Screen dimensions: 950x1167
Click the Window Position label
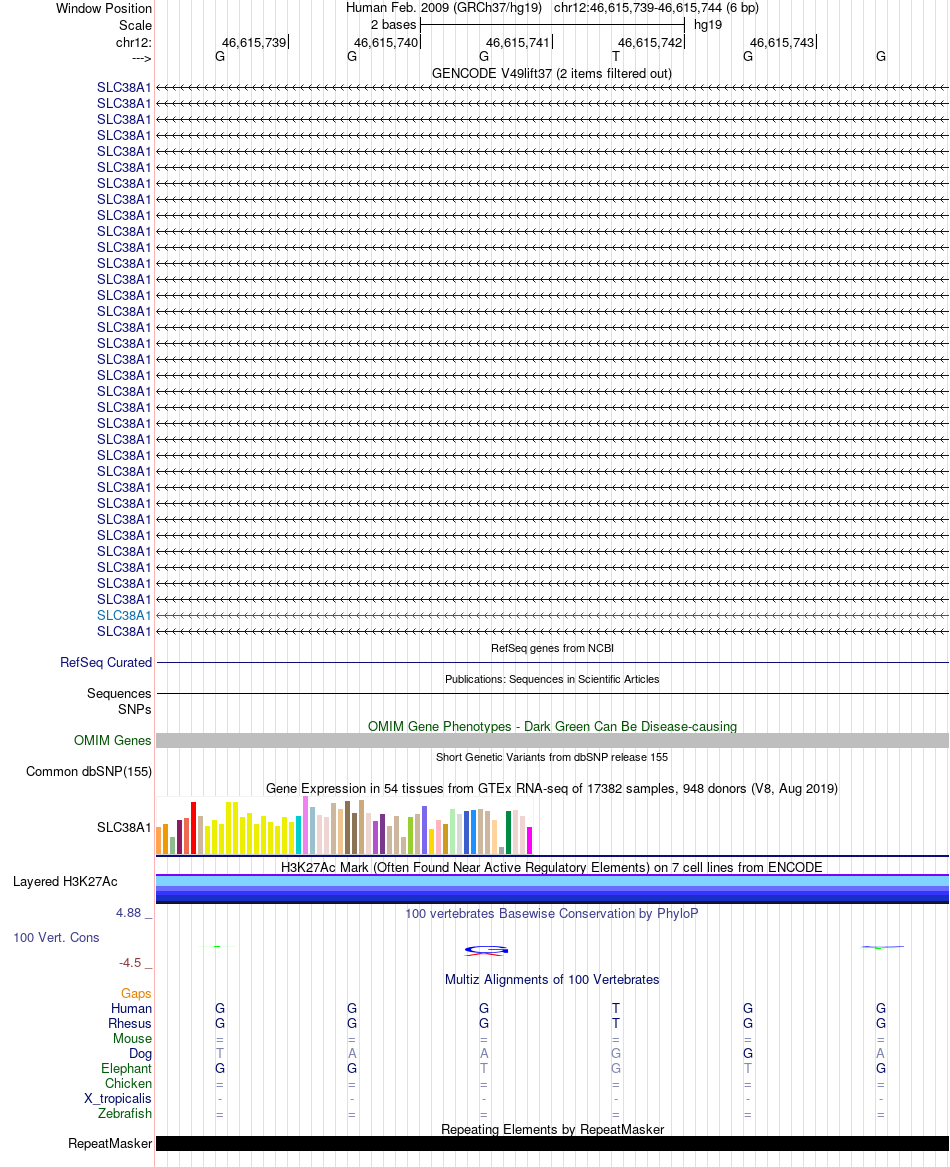(x=103, y=9)
